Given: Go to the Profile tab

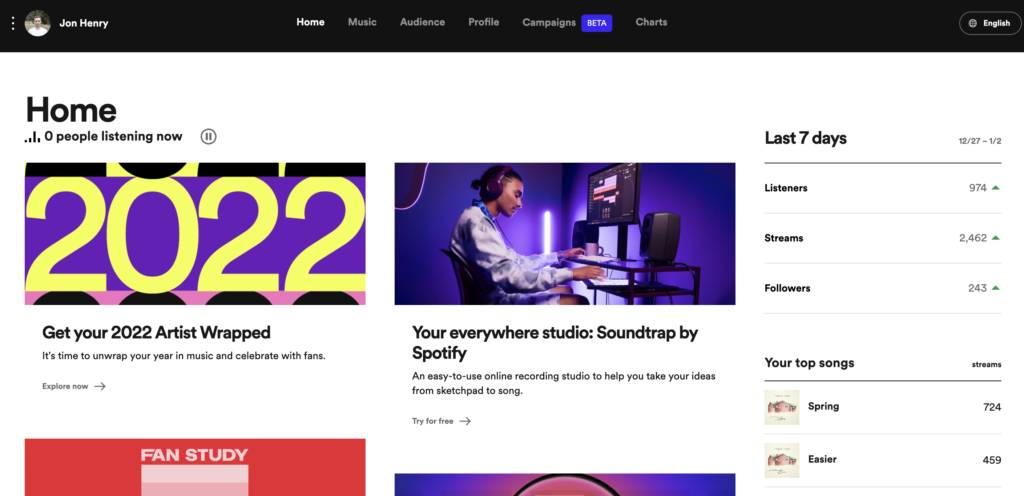Looking at the screenshot, I should click(484, 22).
